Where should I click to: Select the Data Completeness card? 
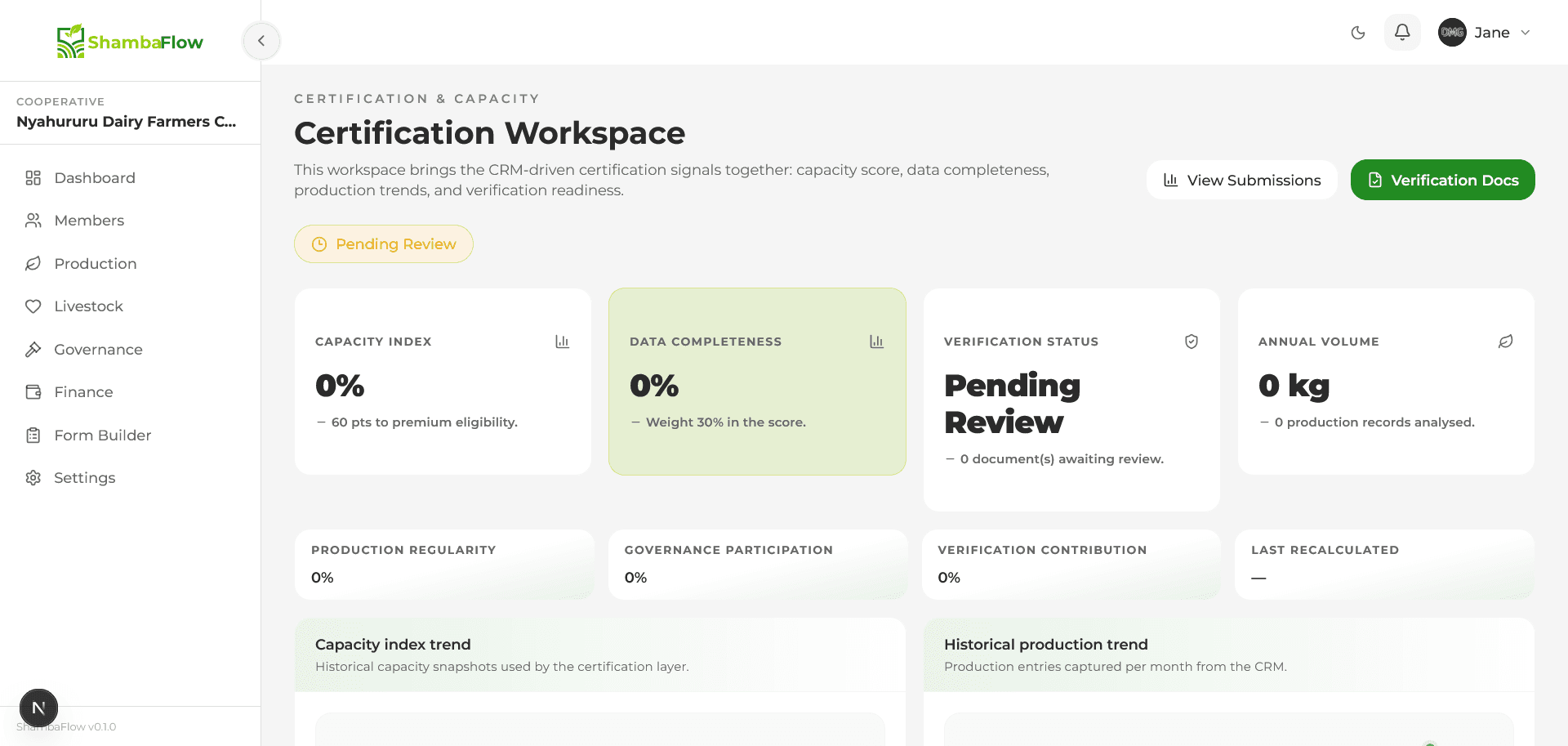[x=757, y=382]
